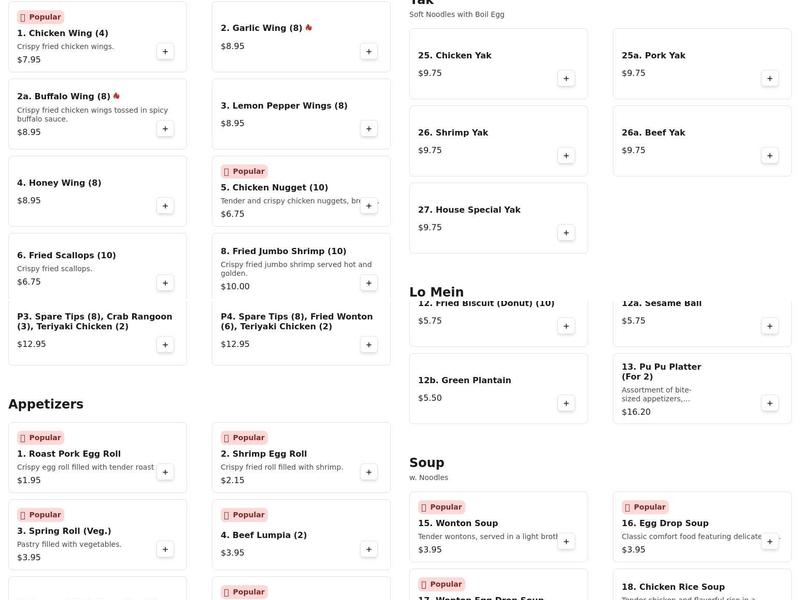Add 27. House Special Yak to order
Screen dimensions: 800x600
(566, 233)
